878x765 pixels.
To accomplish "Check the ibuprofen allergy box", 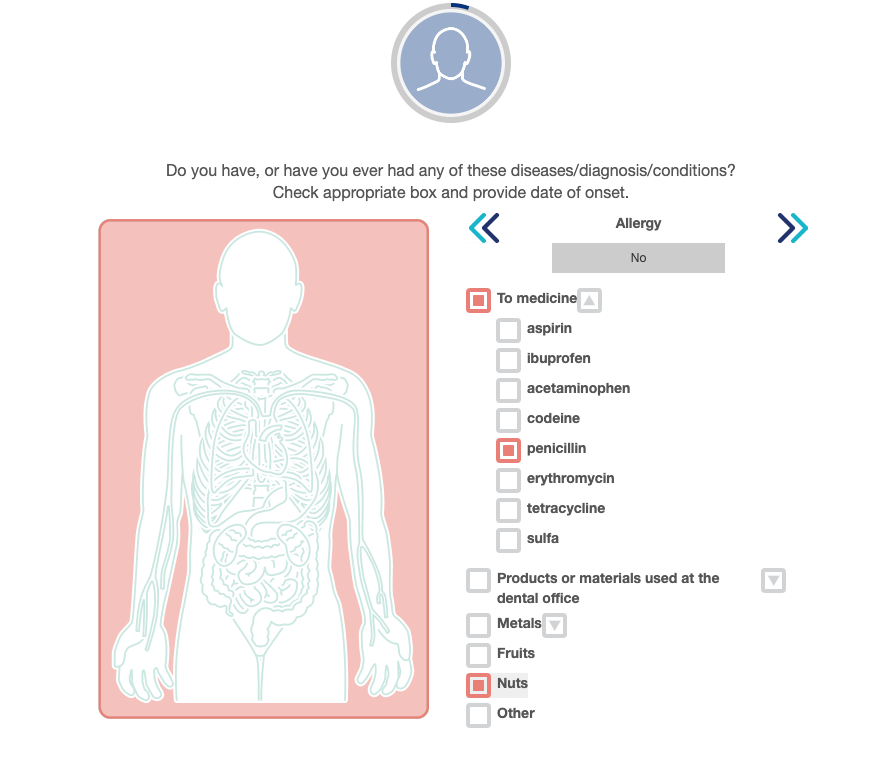I will 509,360.
